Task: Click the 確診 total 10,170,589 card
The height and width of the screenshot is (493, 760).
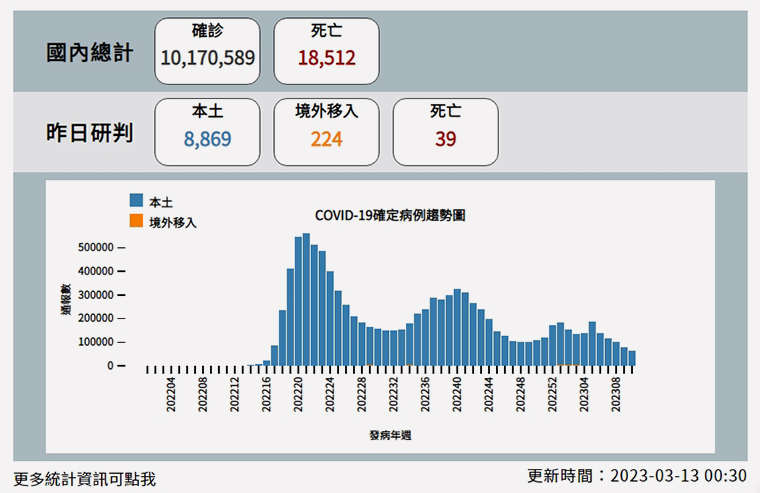Action: (x=207, y=51)
